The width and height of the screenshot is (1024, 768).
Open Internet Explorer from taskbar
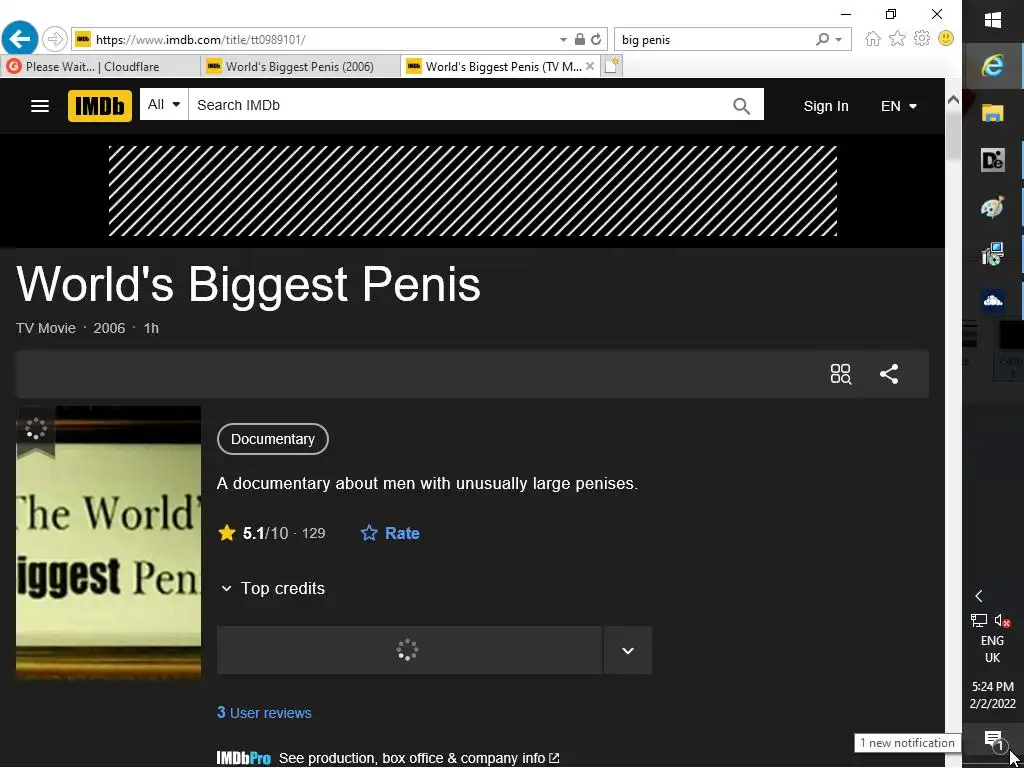993,66
